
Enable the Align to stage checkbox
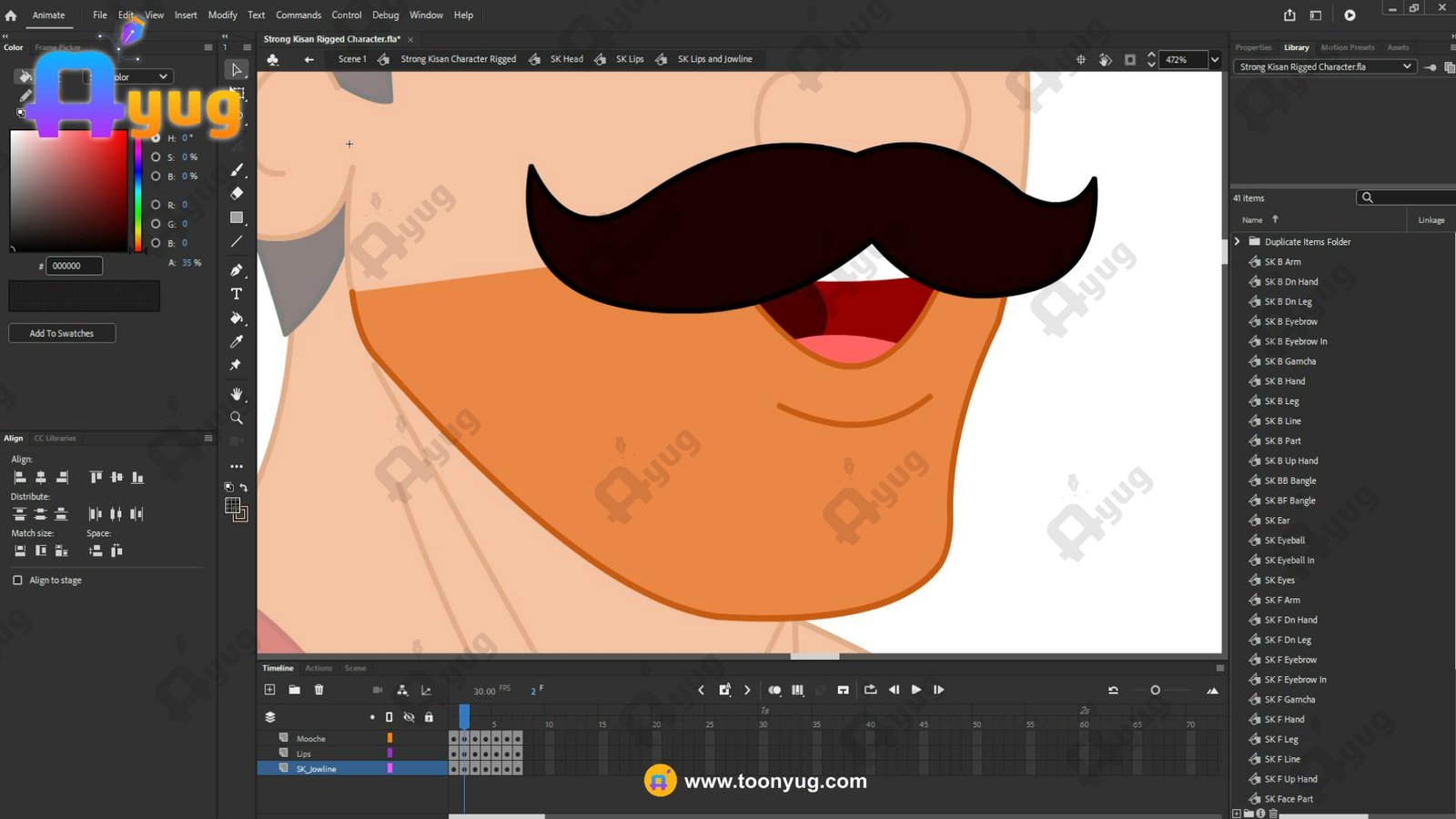(x=17, y=580)
